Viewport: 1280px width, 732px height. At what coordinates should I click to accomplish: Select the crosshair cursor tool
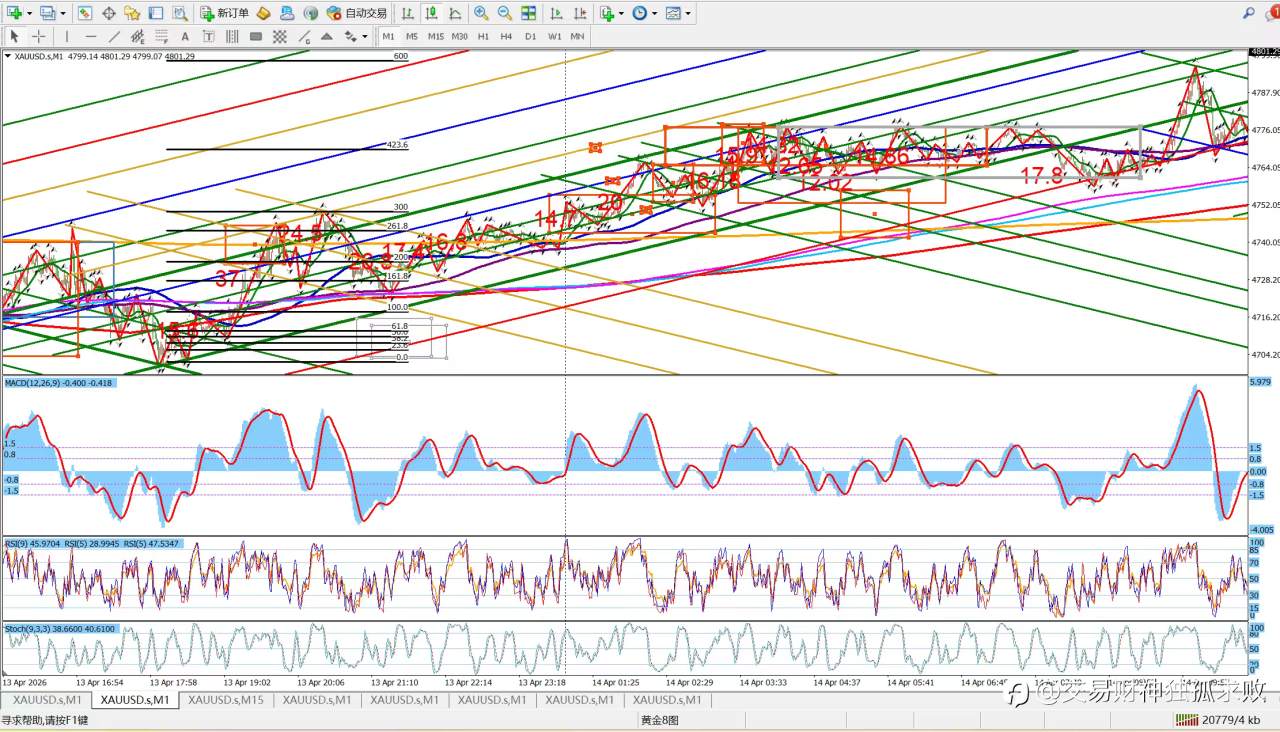[38, 36]
